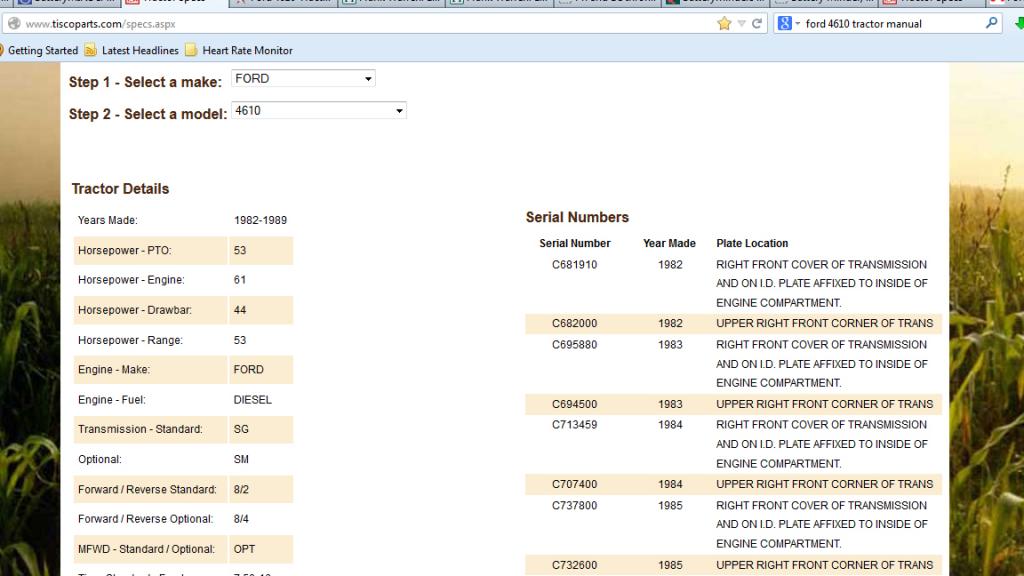Reload the page using the refresh icon
This screenshot has width=1024, height=576.
(x=757, y=24)
